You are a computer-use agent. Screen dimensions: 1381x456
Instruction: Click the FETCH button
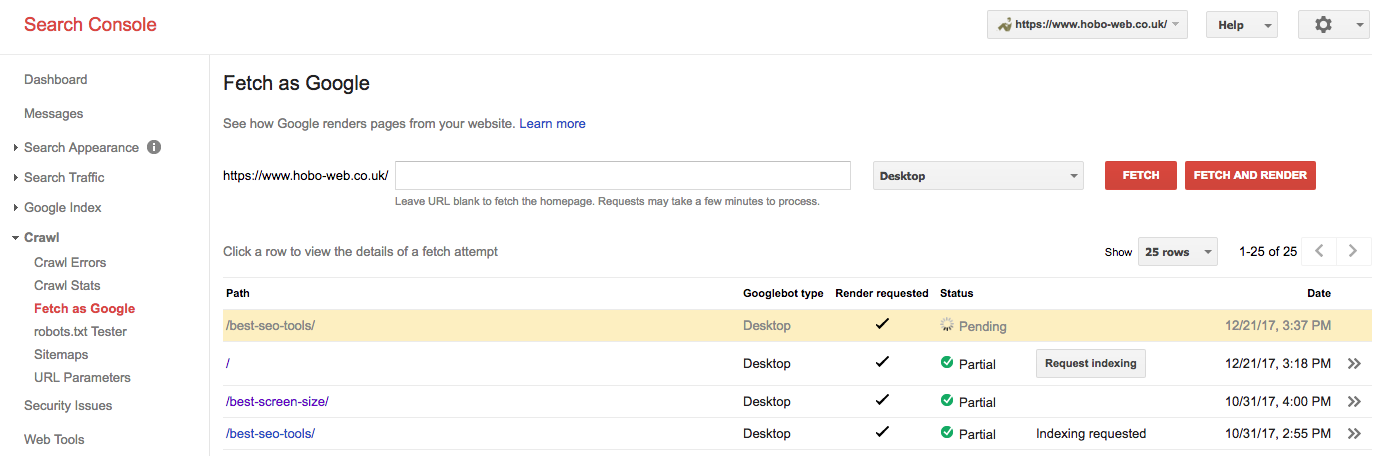1141,175
